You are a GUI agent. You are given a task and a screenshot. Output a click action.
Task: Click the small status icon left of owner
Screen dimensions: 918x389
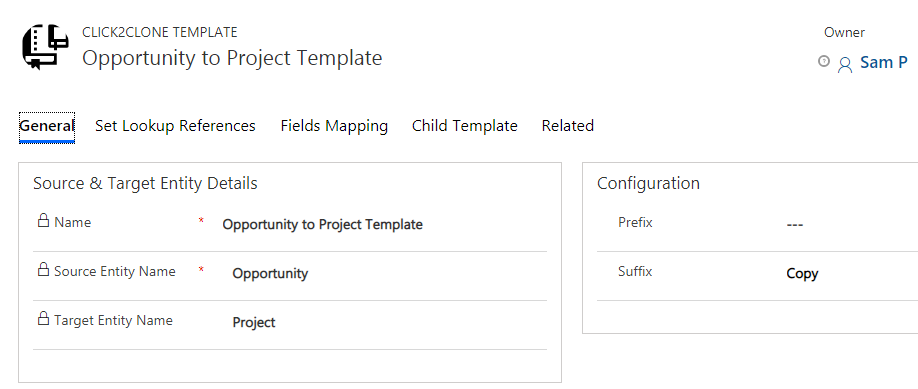pos(824,61)
